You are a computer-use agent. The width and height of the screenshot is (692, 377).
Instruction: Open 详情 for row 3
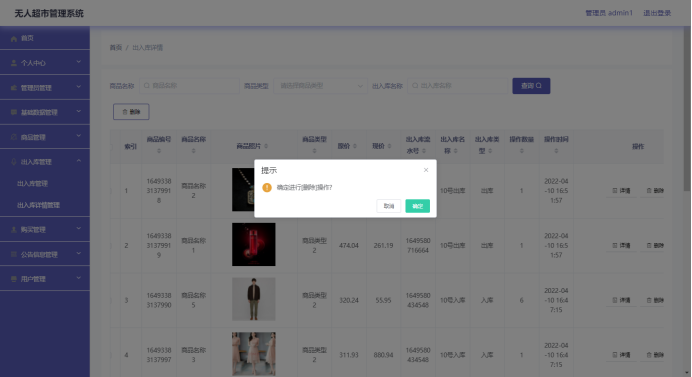tap(621, 300)
